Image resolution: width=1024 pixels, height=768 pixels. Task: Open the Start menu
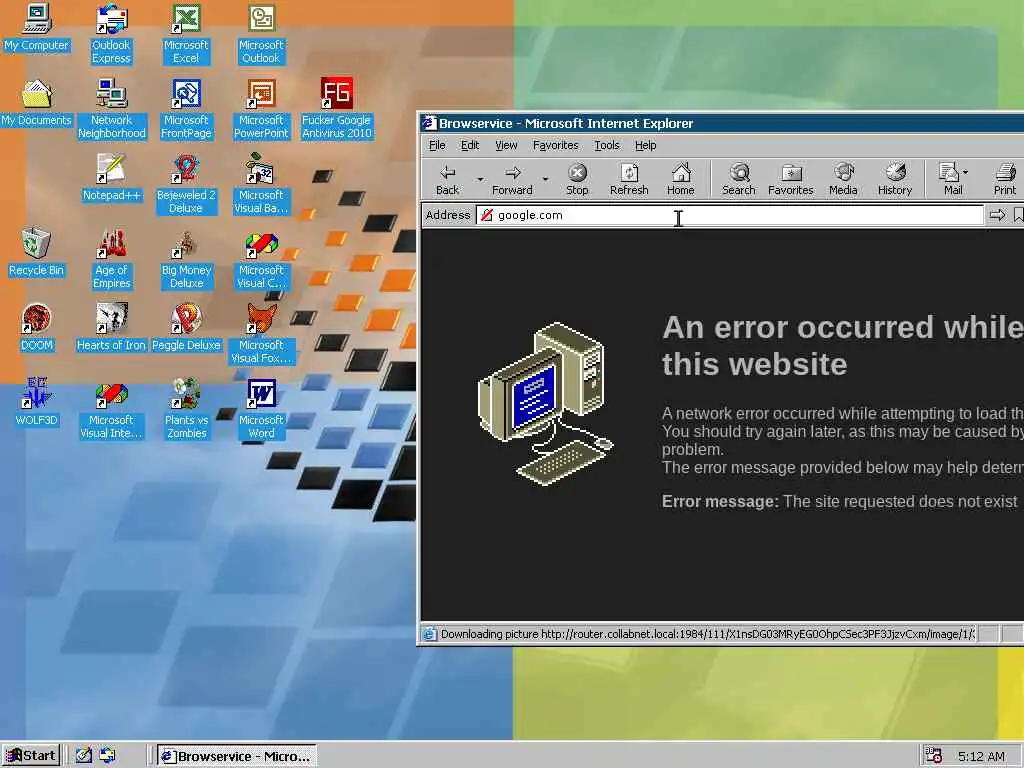pos(31,756)
